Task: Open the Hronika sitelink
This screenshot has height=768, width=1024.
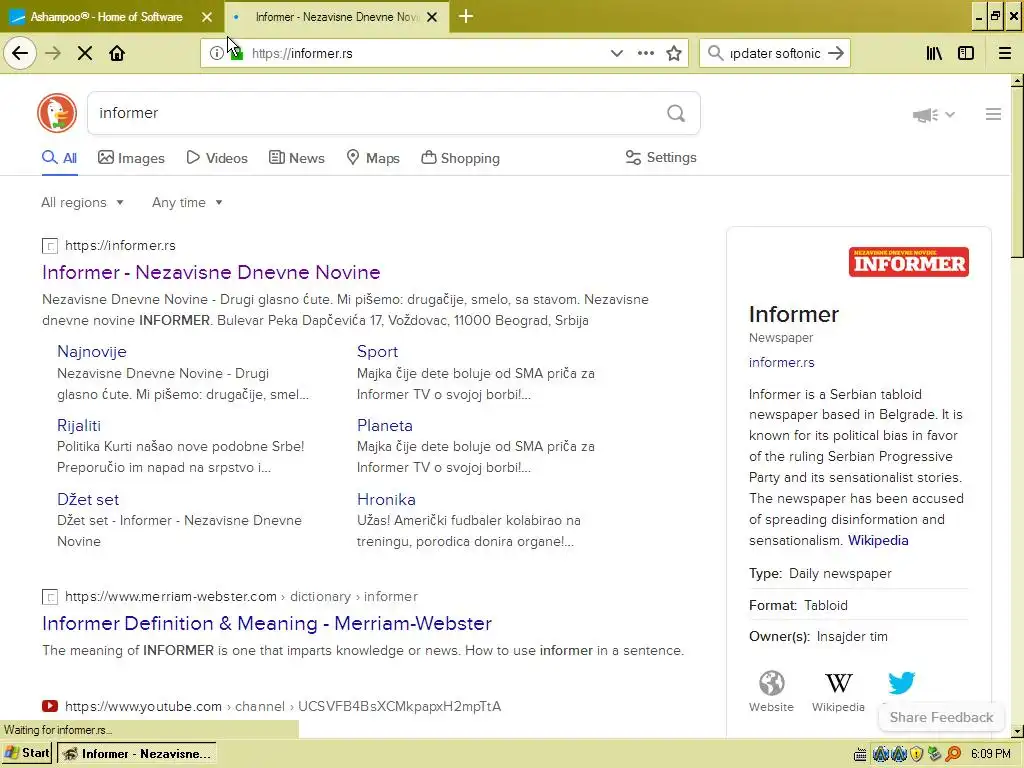Action: (x=386, y=500)
